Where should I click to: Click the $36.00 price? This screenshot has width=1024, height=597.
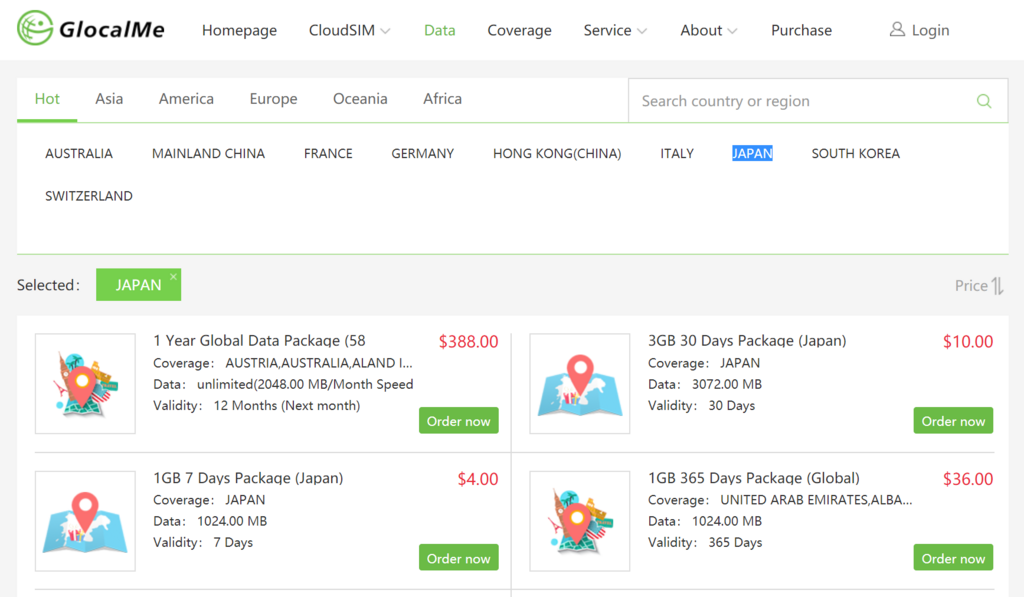(968, 479)
